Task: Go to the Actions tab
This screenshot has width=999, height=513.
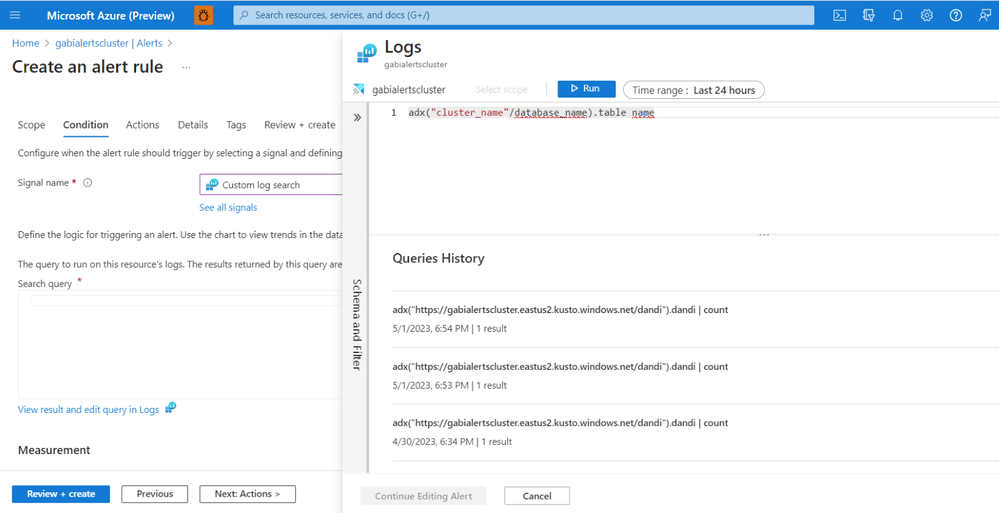Action: point(143,125)
